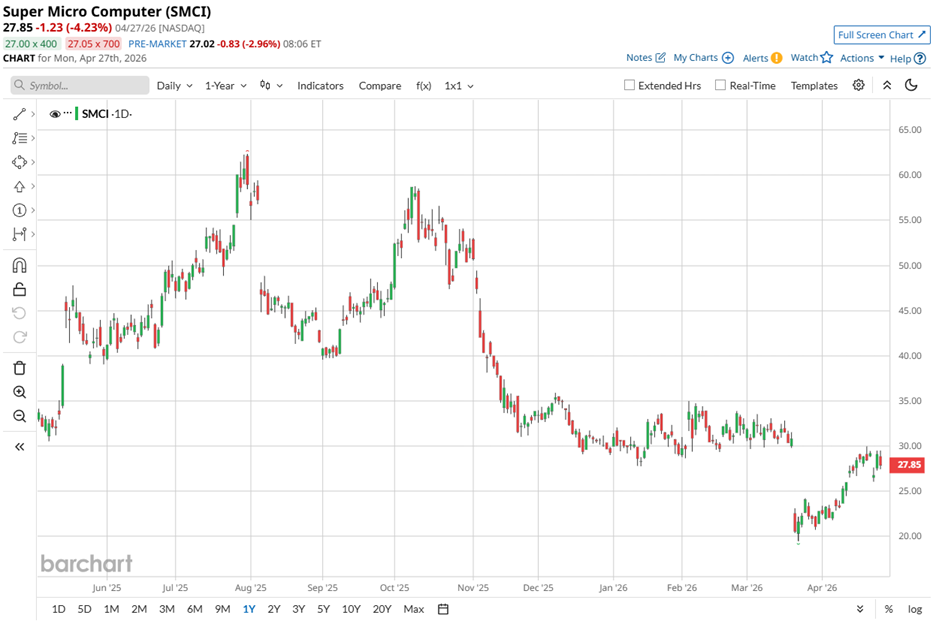Open SMCI series more options dots
Image resolution: width=936 pixels, height=633 pixels.
[67, 113]
